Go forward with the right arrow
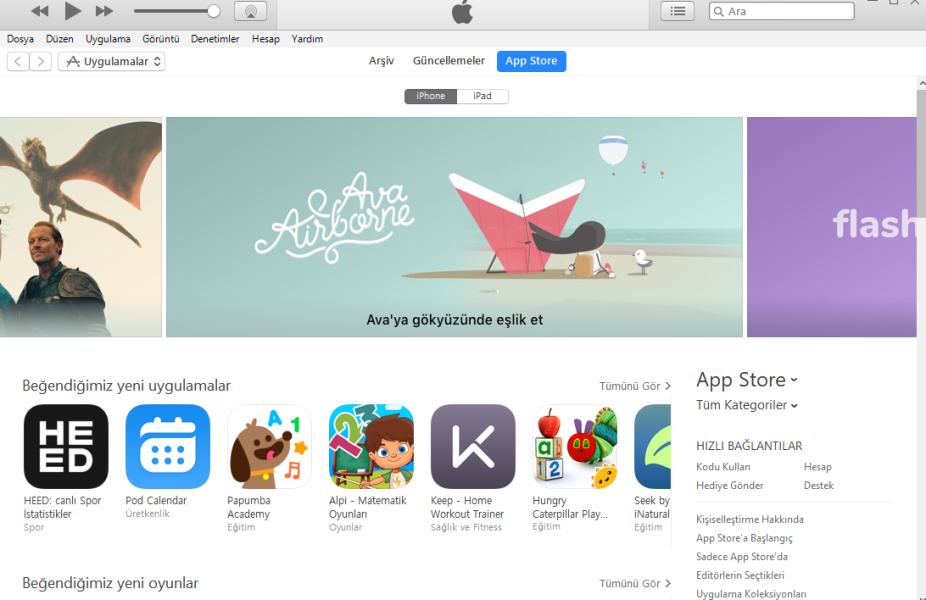This screenshot has height=600, width=926. (x=40, y=61)
